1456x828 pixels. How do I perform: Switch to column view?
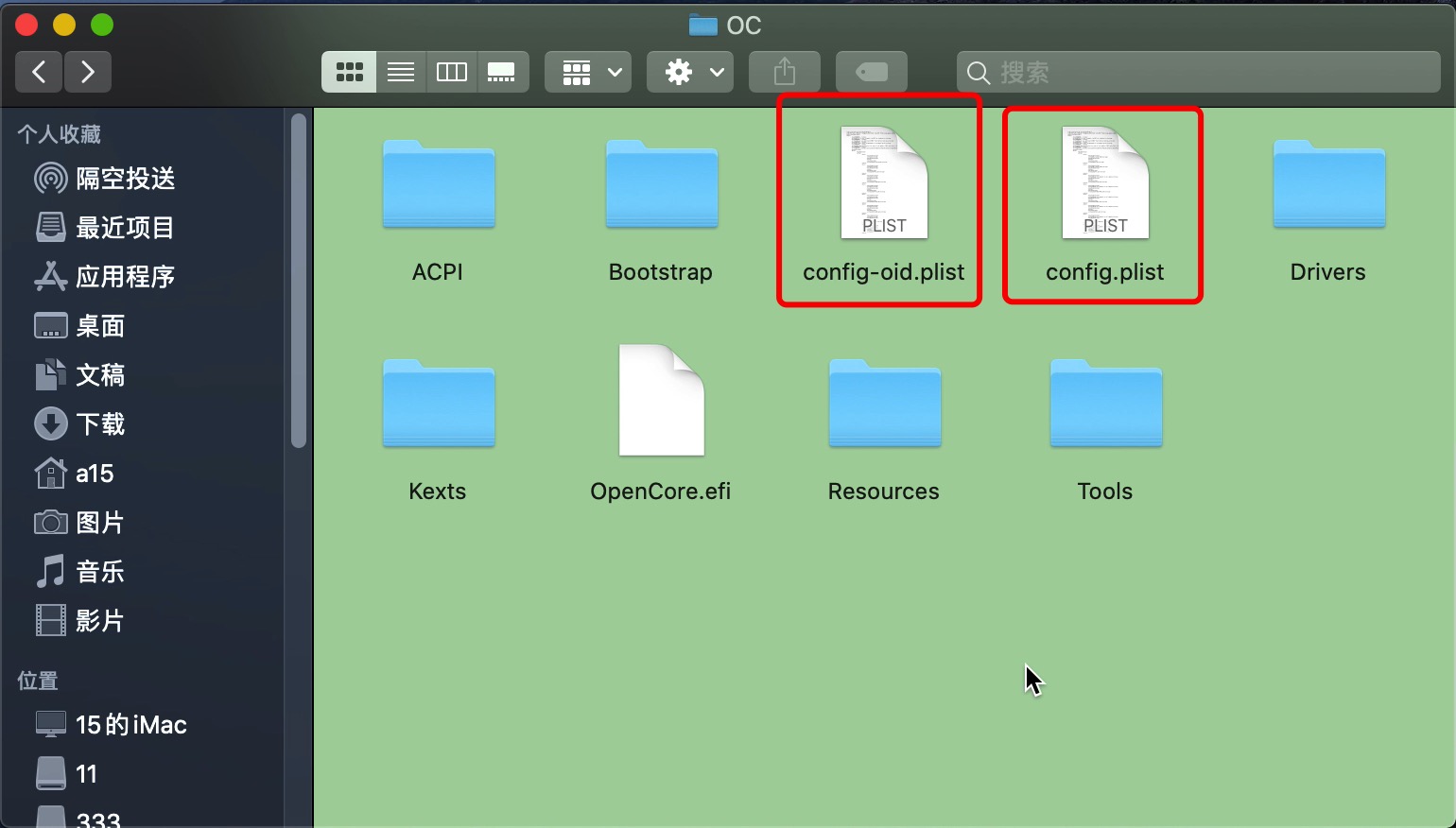pos(451,72)
